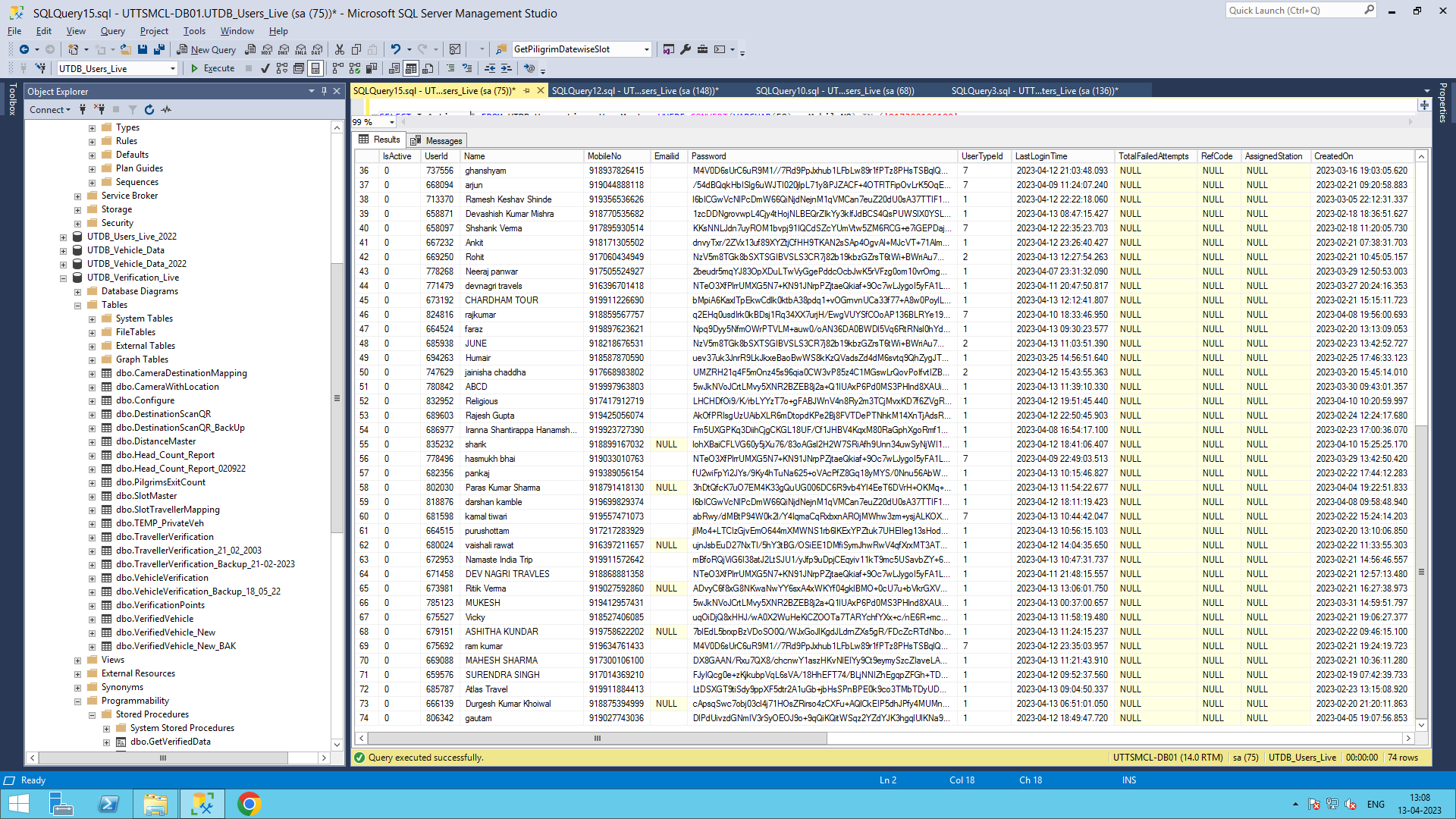Toggle Include Actual Execution Plan

click(338, 69)
